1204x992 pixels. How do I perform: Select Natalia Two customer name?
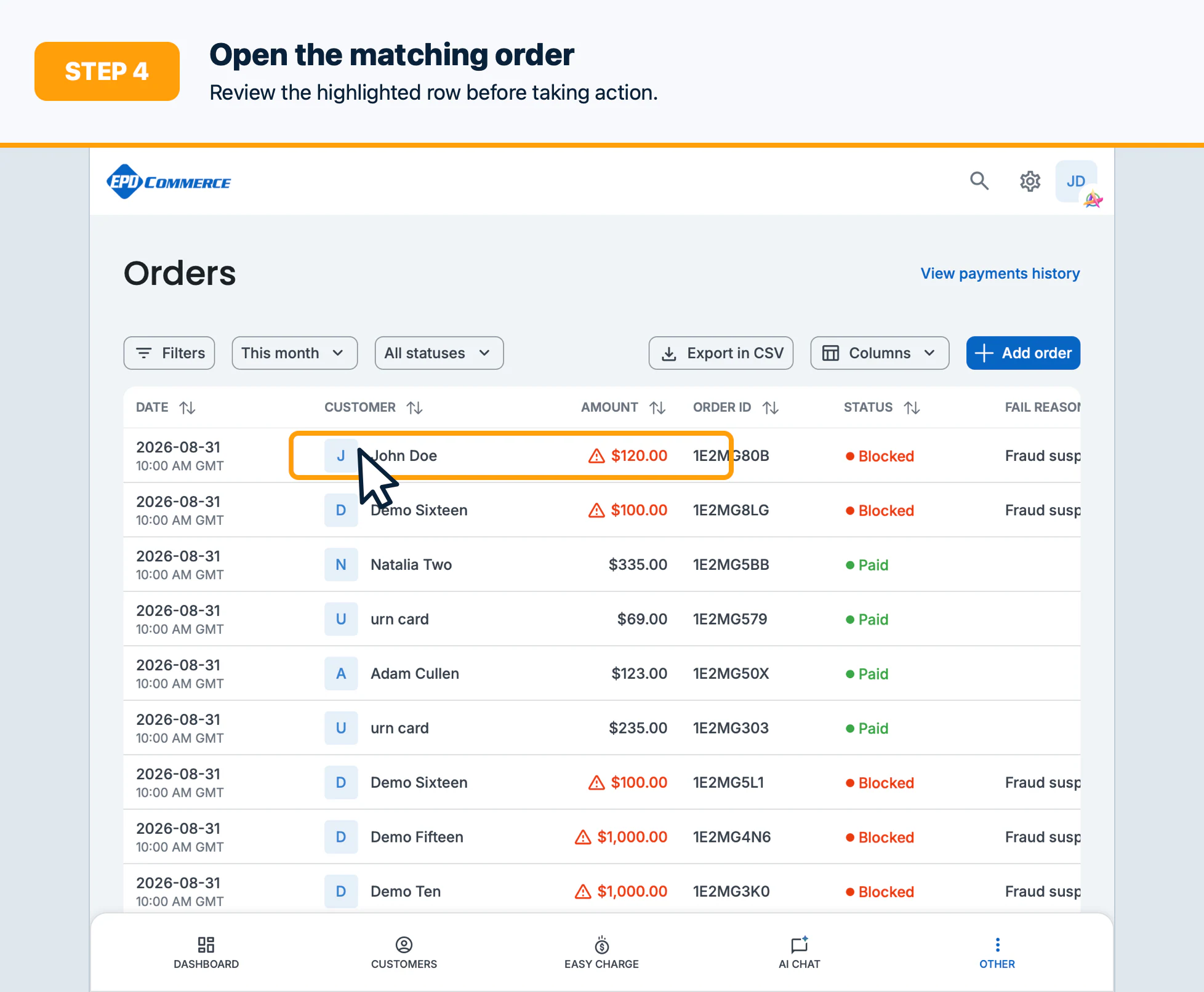coord(411,565)
